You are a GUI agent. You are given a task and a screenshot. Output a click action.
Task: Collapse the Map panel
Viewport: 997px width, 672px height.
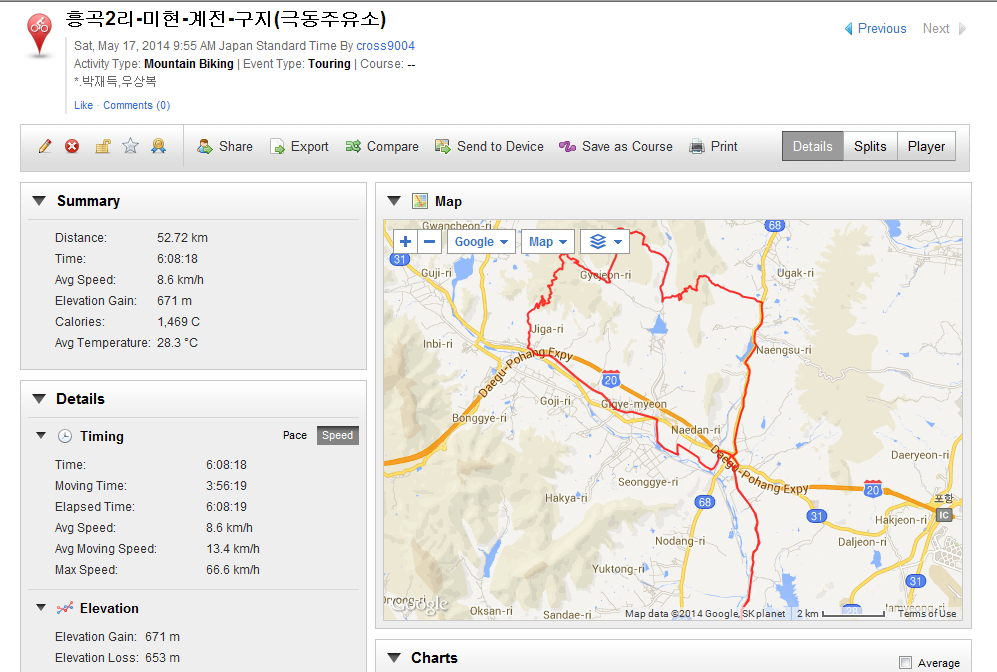click(394, 201)
